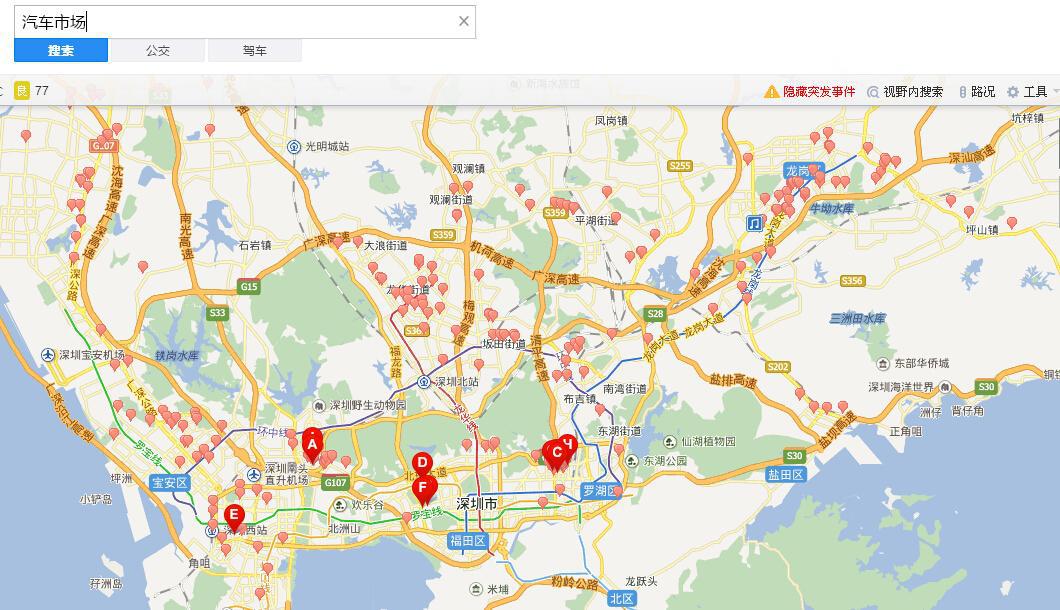Click the blue 搜索 search button

point(61,50)
